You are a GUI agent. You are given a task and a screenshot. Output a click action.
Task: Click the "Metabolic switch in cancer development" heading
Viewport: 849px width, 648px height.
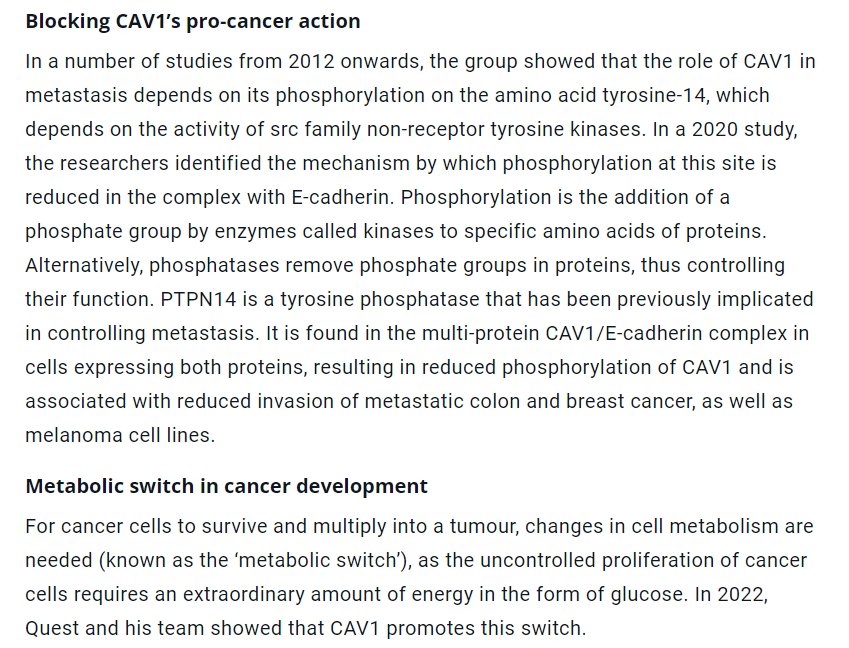click(226, 486)
